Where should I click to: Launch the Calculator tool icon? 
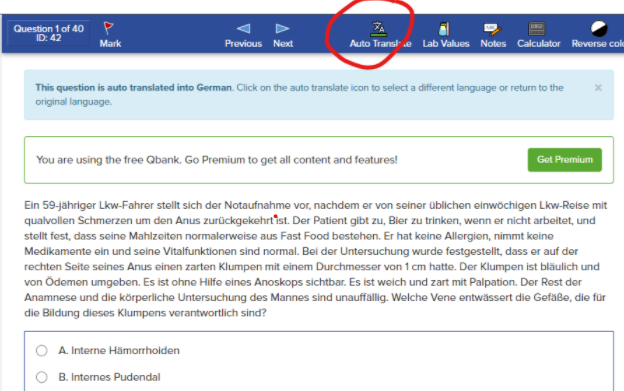click(537, 29)
